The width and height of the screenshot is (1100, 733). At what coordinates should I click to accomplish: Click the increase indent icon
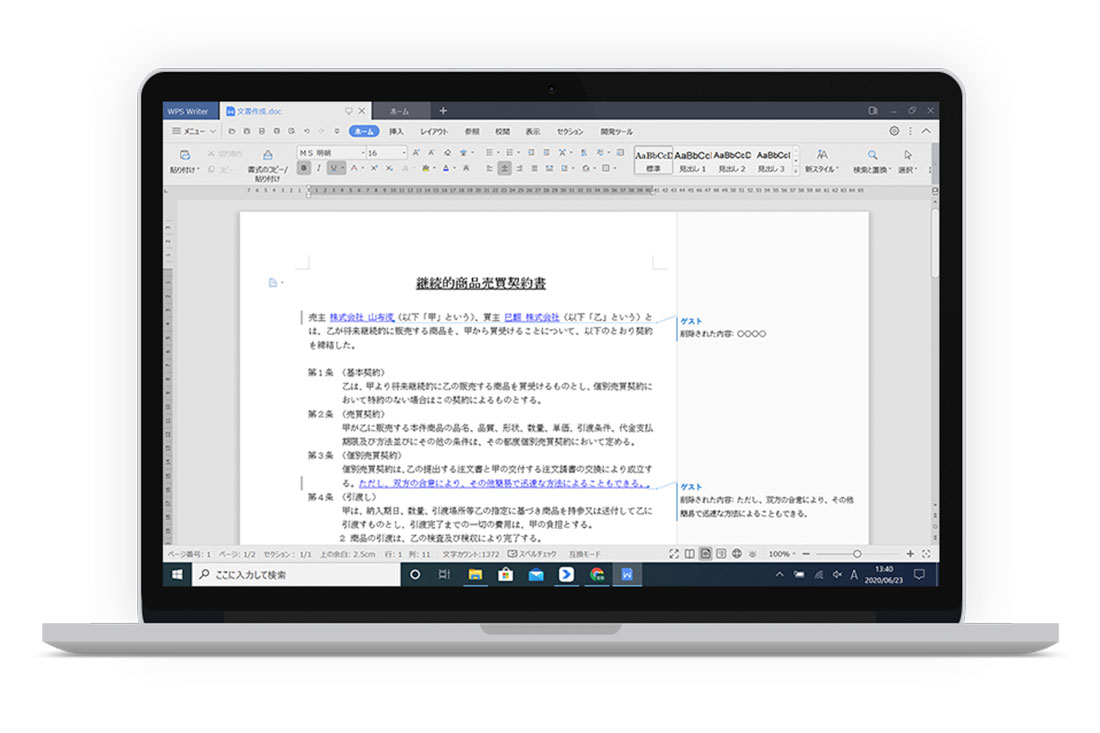(x=546, y=152)
